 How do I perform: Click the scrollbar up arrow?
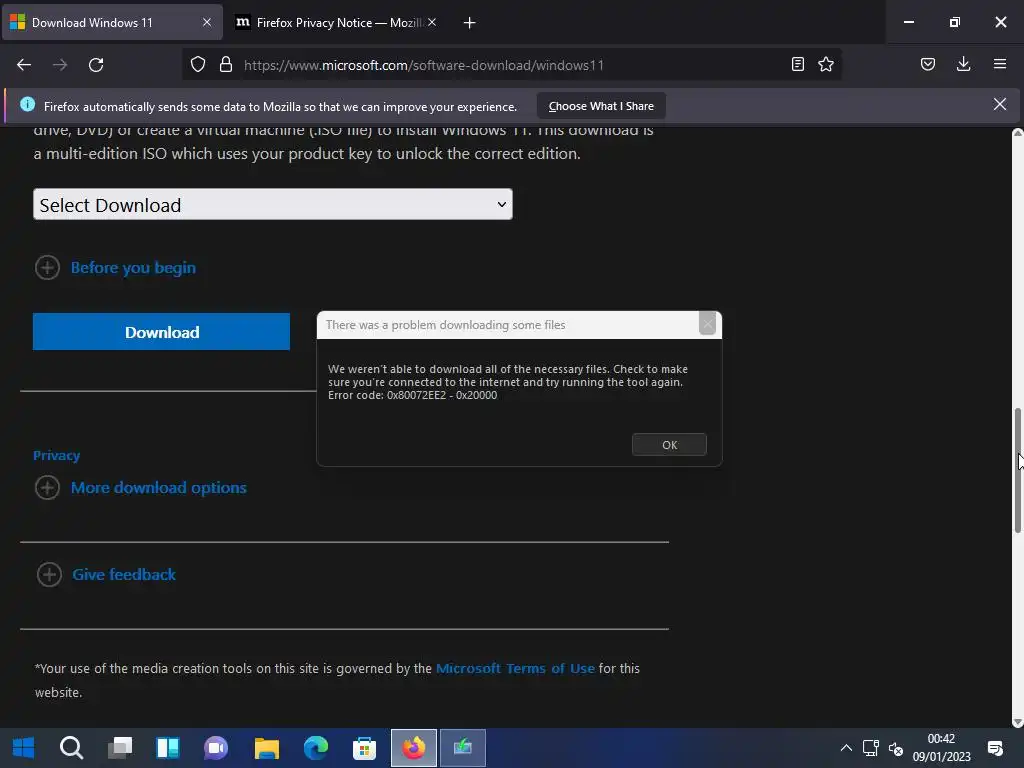(1017, 133)
